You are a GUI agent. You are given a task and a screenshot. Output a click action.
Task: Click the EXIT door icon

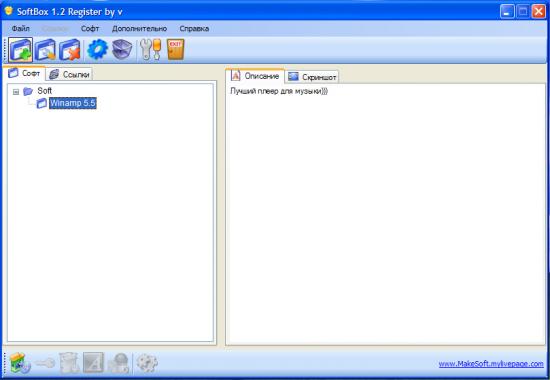pos(175,49)
